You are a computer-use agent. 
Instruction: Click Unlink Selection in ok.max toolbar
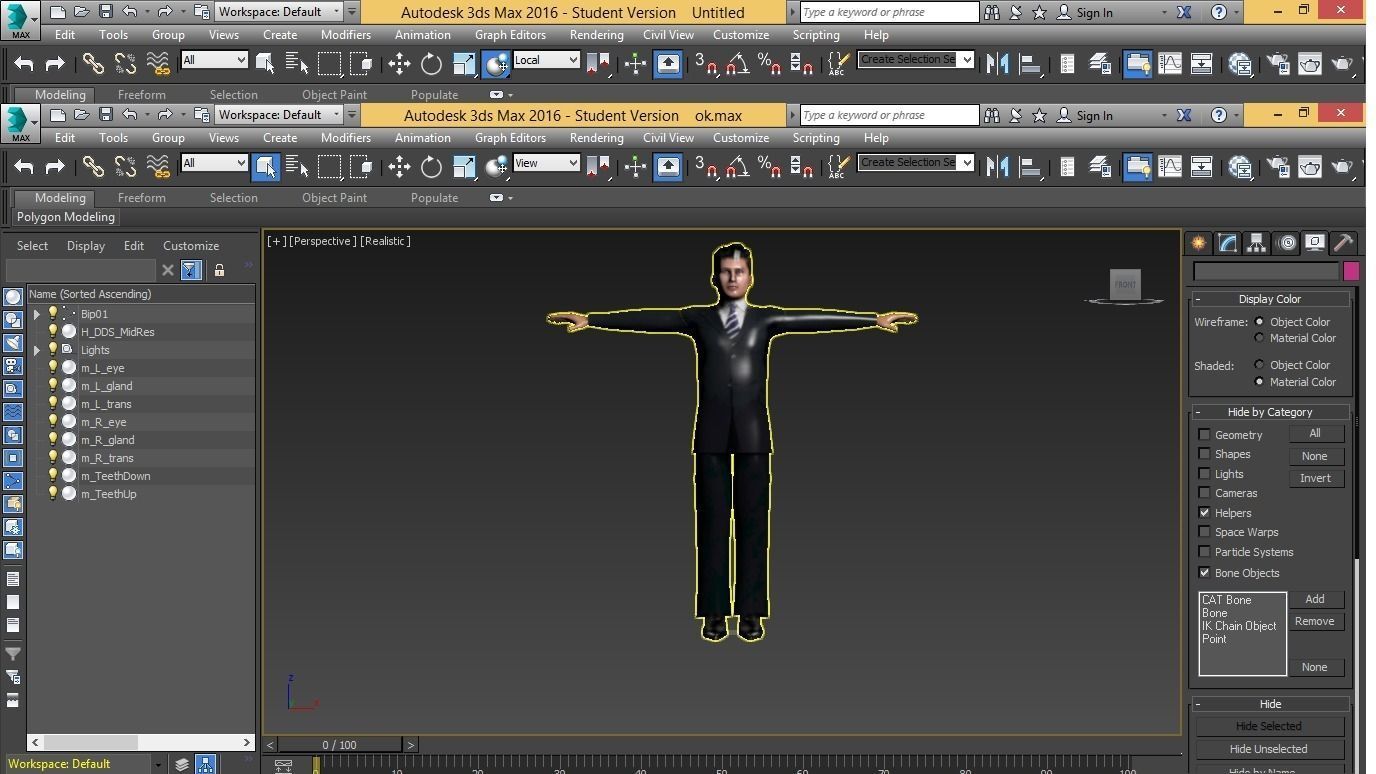click(125, 167)
